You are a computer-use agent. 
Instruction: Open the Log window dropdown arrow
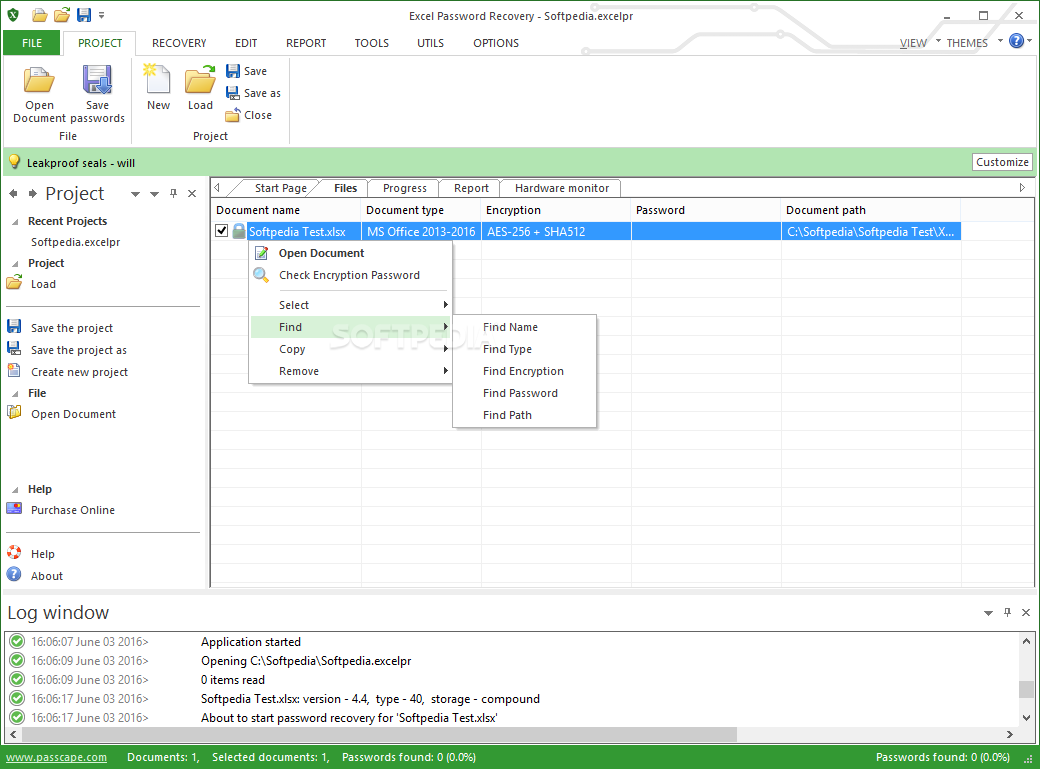click(988, 613)
